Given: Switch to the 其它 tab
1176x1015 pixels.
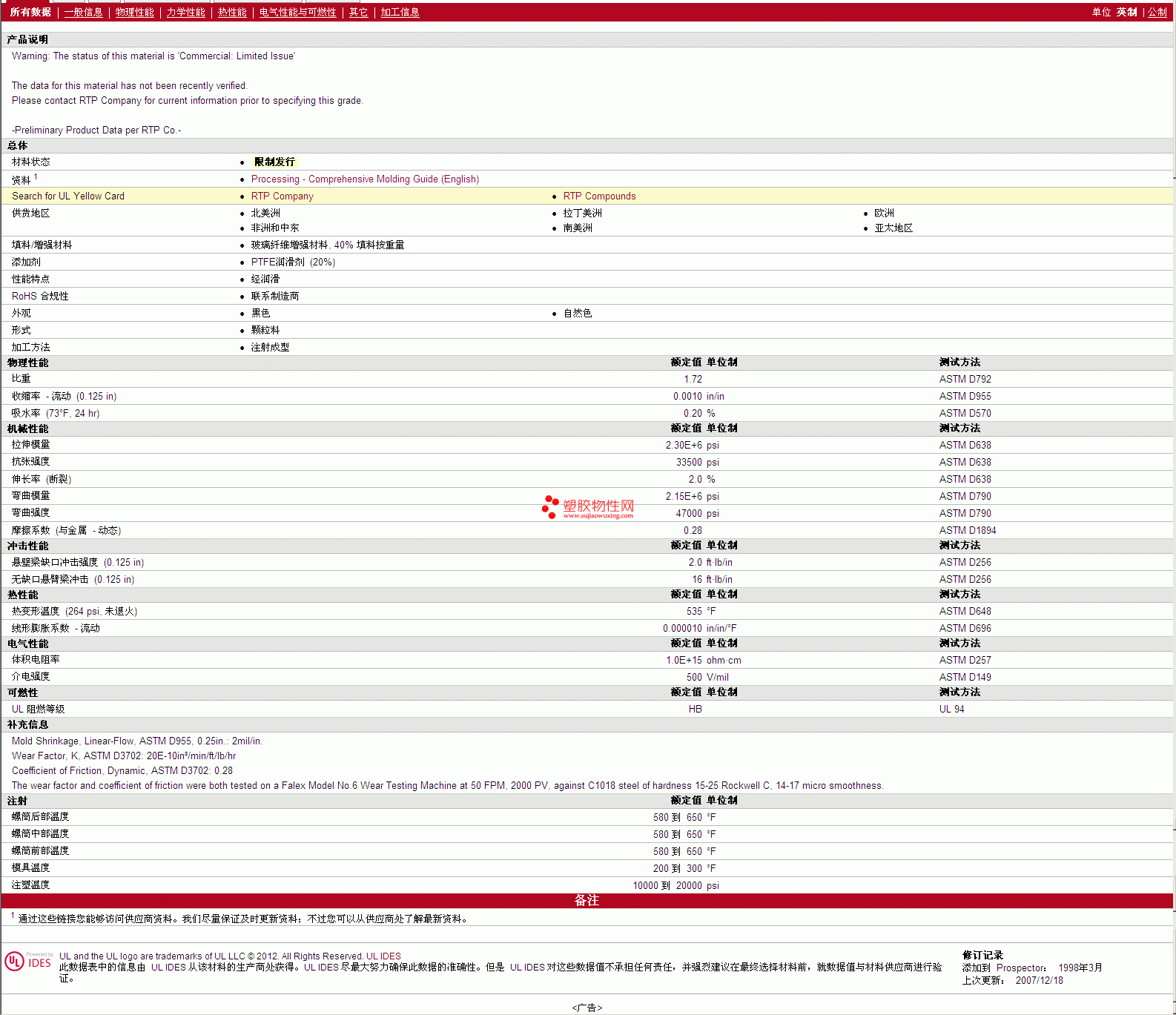Looking at the screenshot, I should (358, 13).
